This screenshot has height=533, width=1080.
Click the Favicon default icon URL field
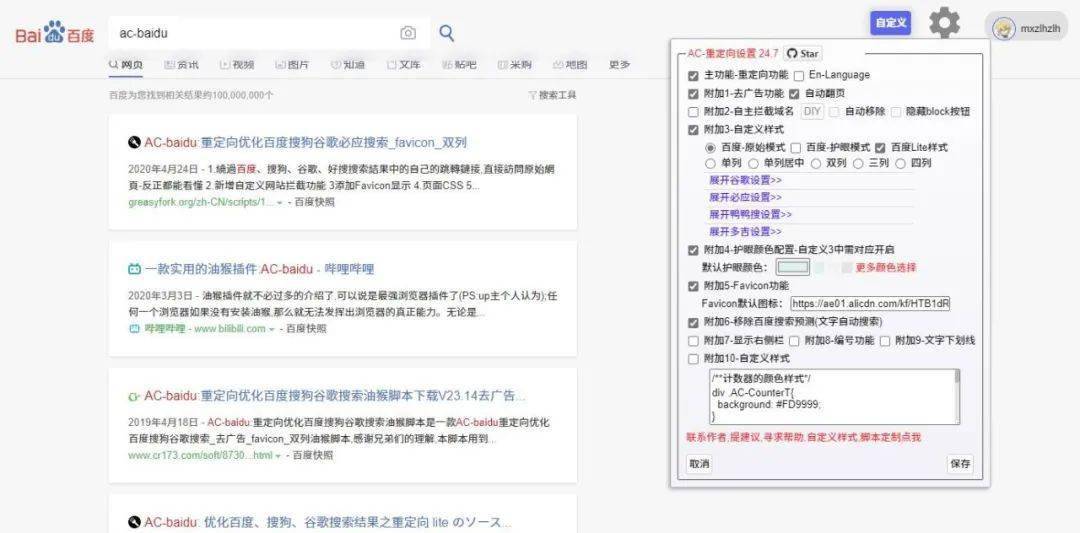(x=870, y=303)
